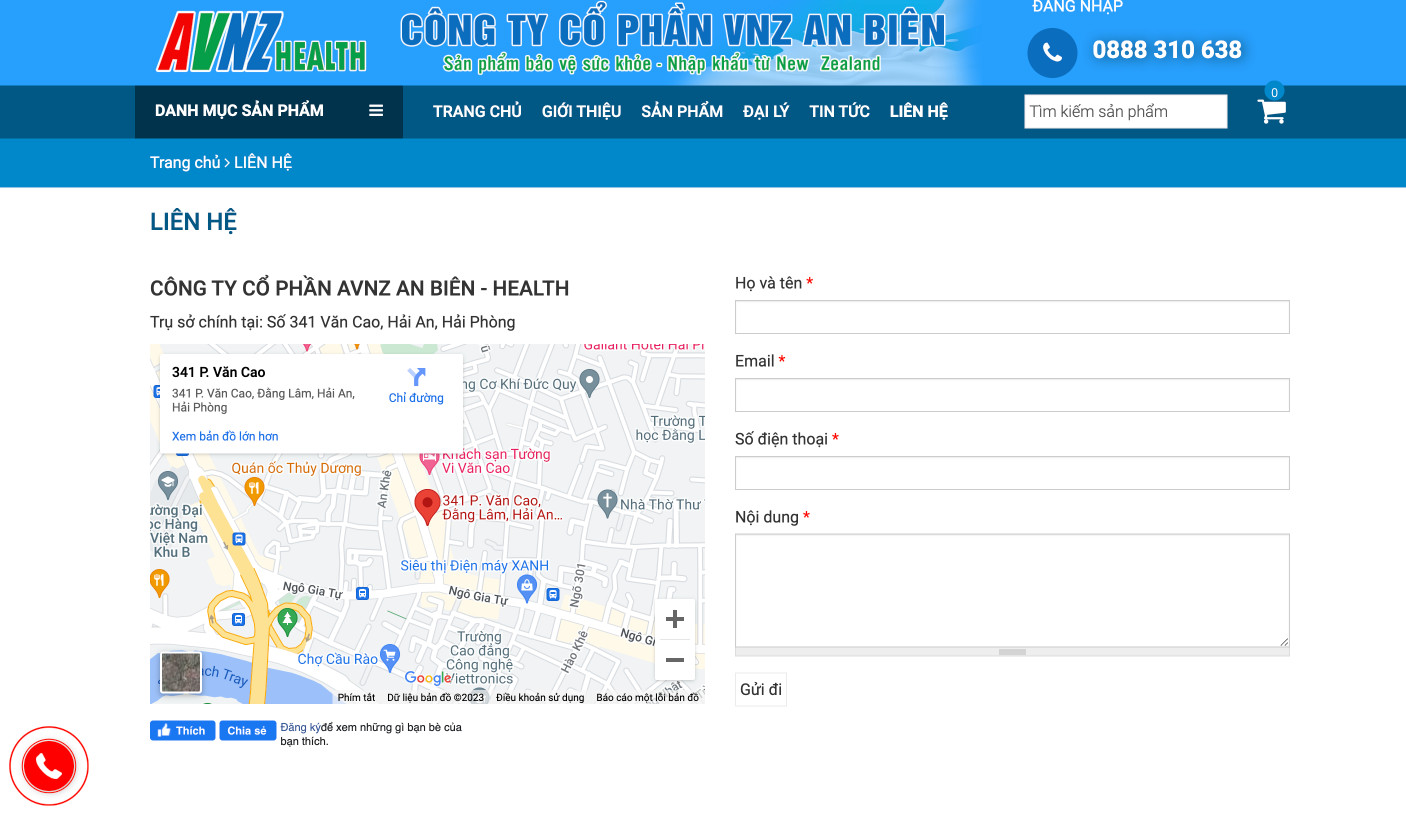Expand the DANH MỤC SẢN PHẨM hamburger menu
Image resolution: width=1406 pixels, height=814 pixels.
[x=375, y=111]
